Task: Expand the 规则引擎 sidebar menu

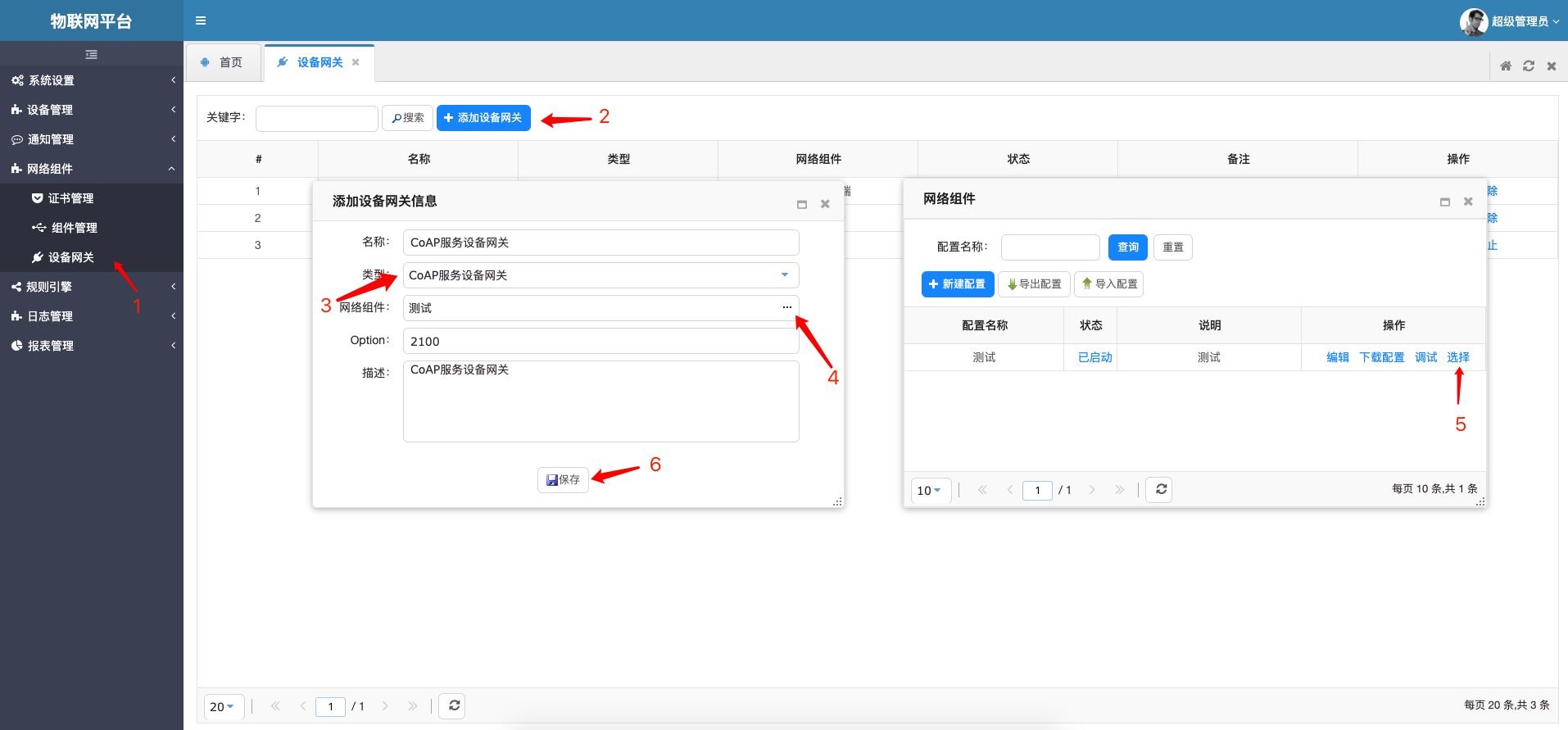Action: (92, 287)
